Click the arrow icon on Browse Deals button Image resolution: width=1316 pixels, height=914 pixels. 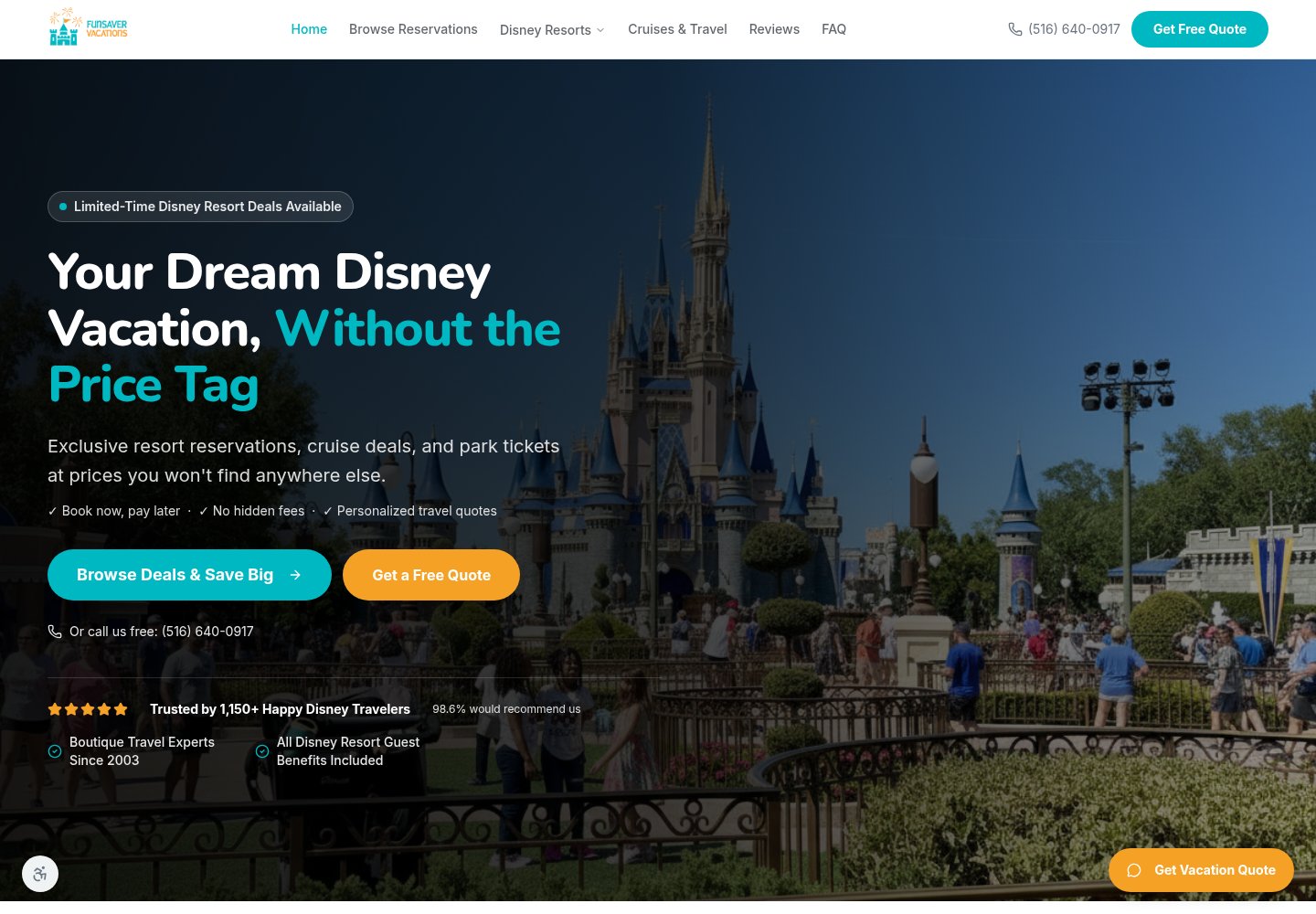point(295,575)
